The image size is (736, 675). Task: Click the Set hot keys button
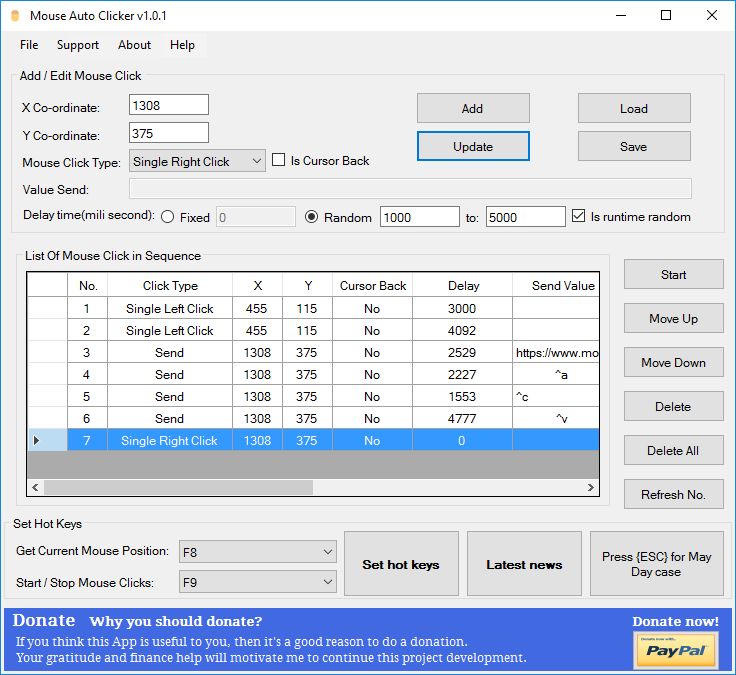pyautogui.click(x=401, y=564)
